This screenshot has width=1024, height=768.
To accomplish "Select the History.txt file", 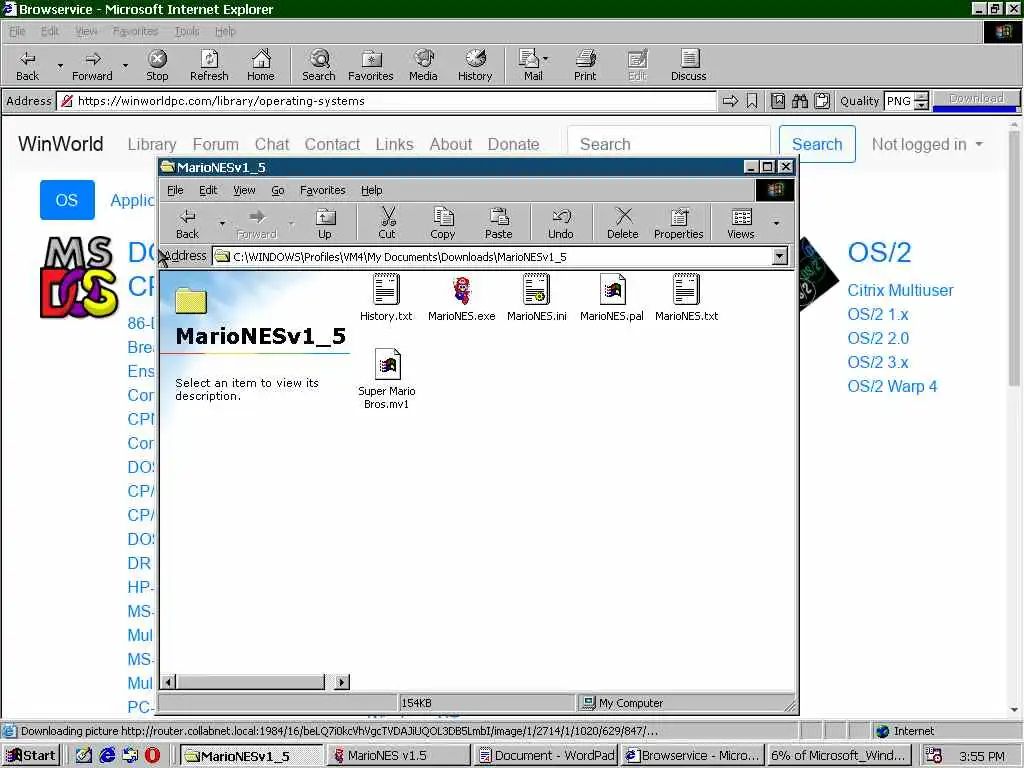I will pos(386,299).
